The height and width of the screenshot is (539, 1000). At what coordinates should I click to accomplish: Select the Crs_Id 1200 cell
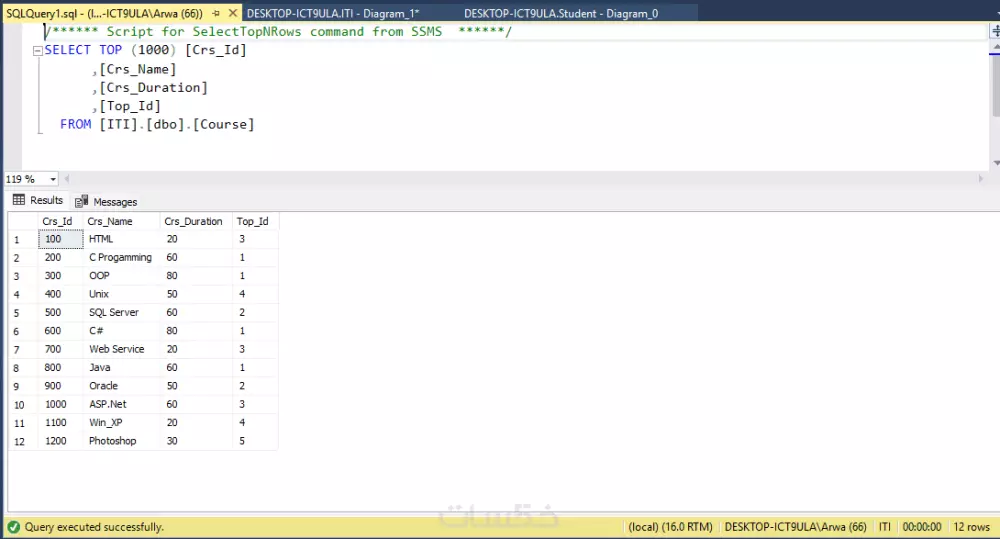pos(61,441)
